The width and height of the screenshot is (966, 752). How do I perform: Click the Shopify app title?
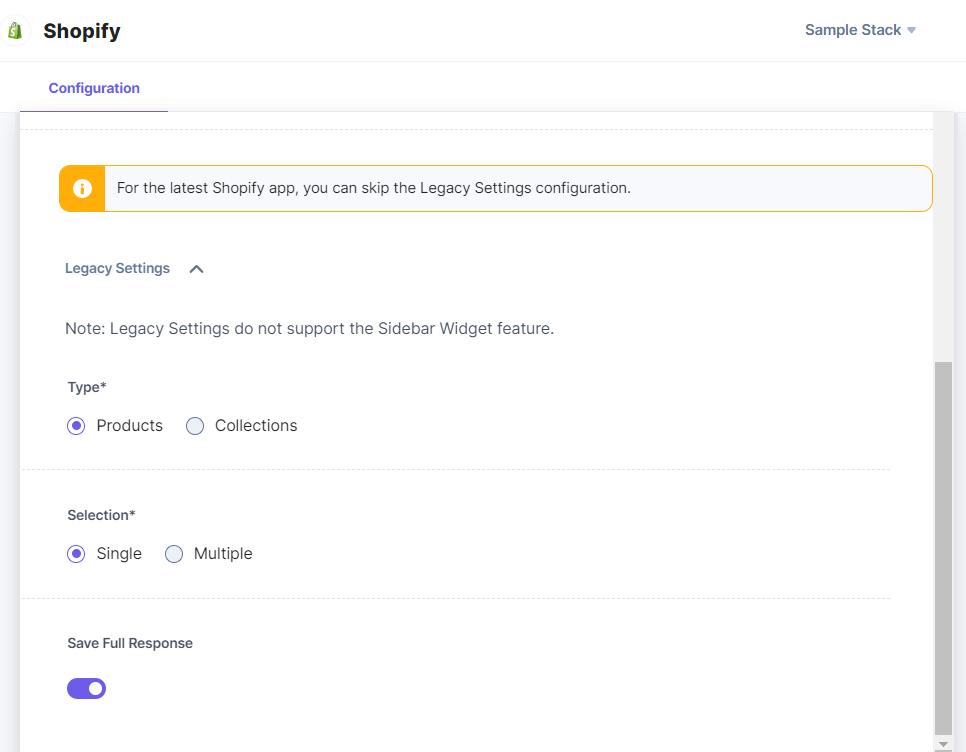(x=81, y=31)
